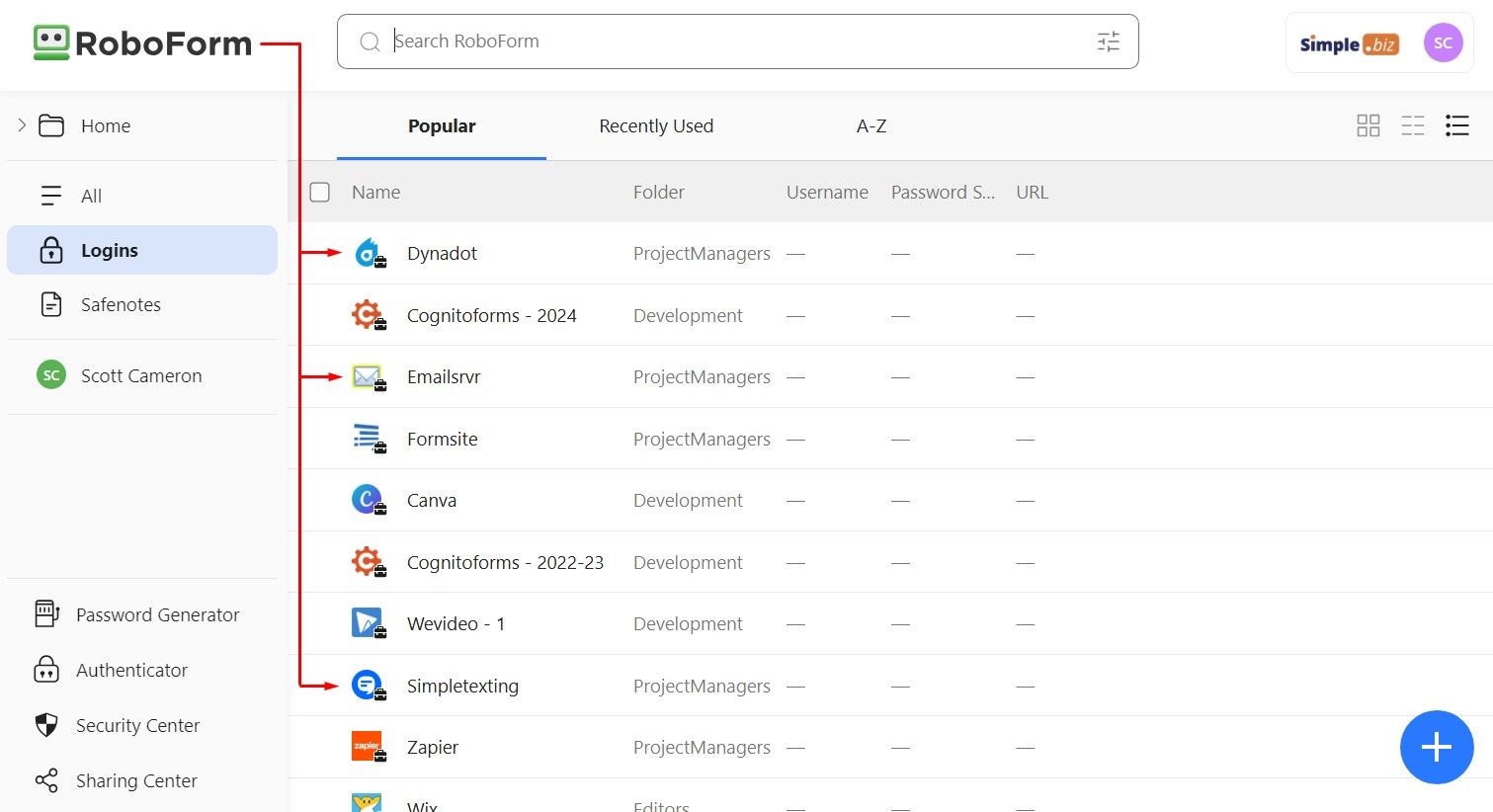Click ProjectManagers folder in Formsite row
This screenshot has height=812, width=1493.
pyautogui.click(x=702, y=440)
